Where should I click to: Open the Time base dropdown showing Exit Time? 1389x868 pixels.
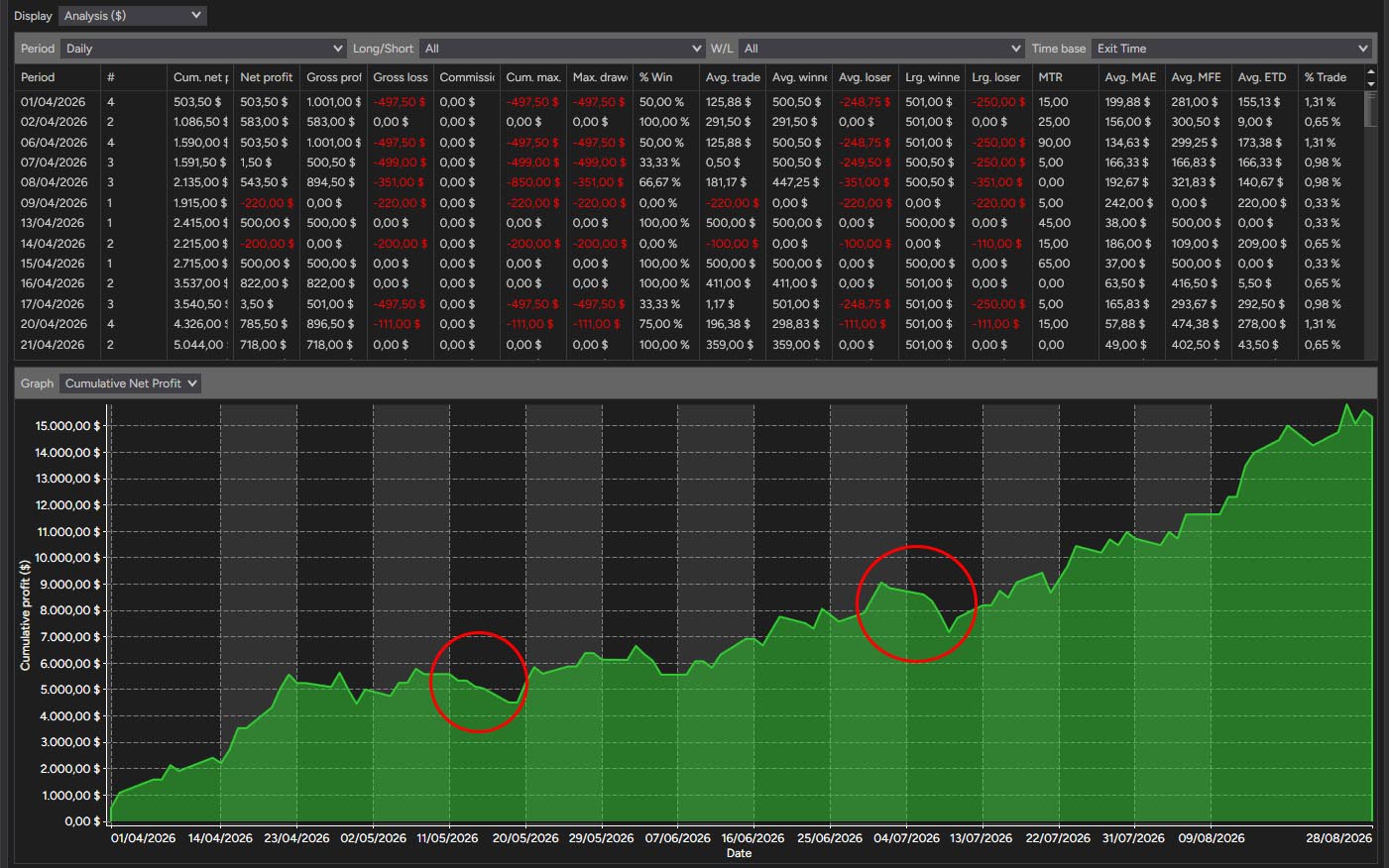[x=1231, y=49]
